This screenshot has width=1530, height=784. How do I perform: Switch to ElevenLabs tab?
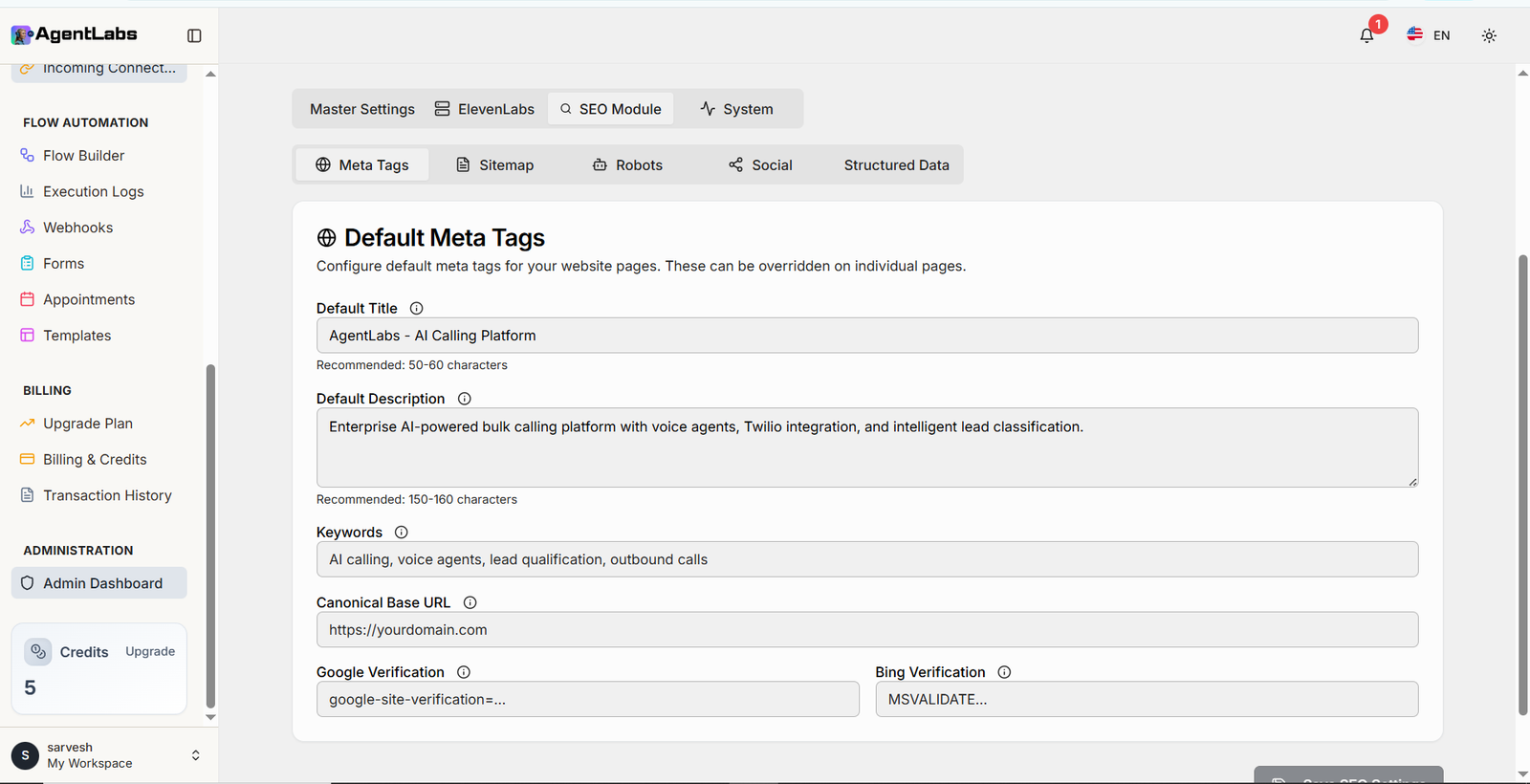point(485,109)
